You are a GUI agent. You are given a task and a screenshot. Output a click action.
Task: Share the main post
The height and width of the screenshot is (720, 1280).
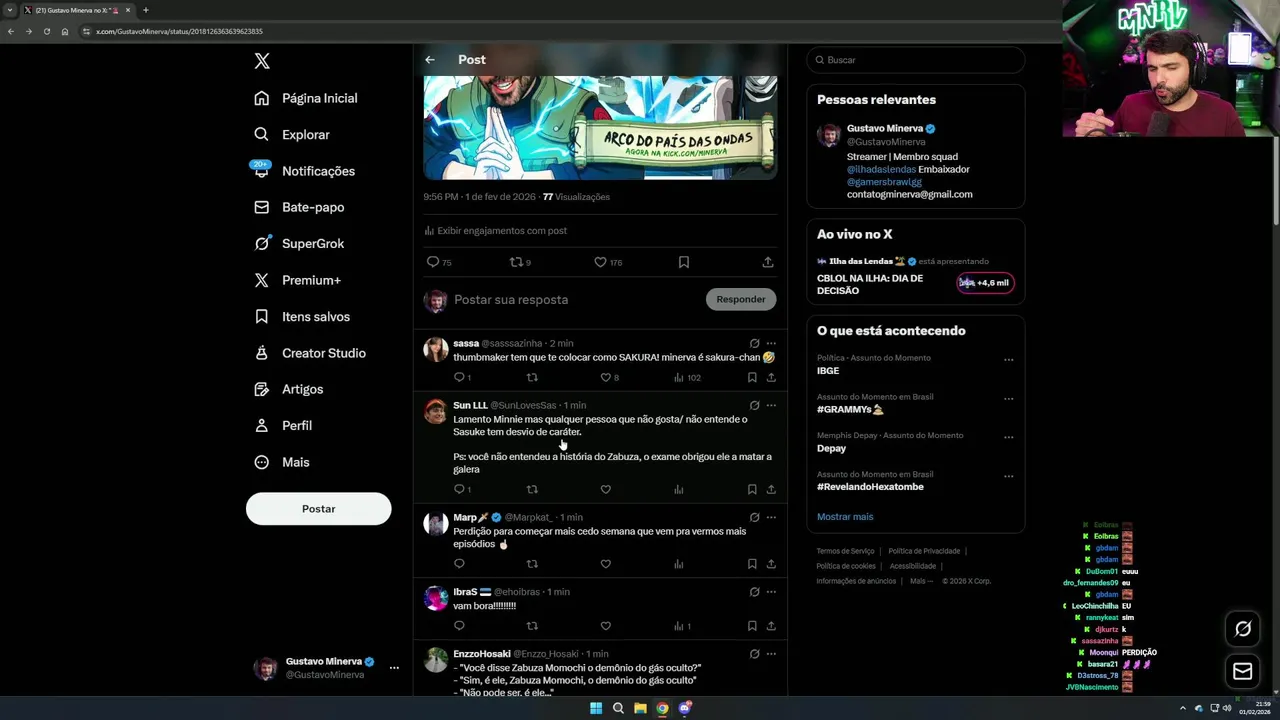pos(768,262)
